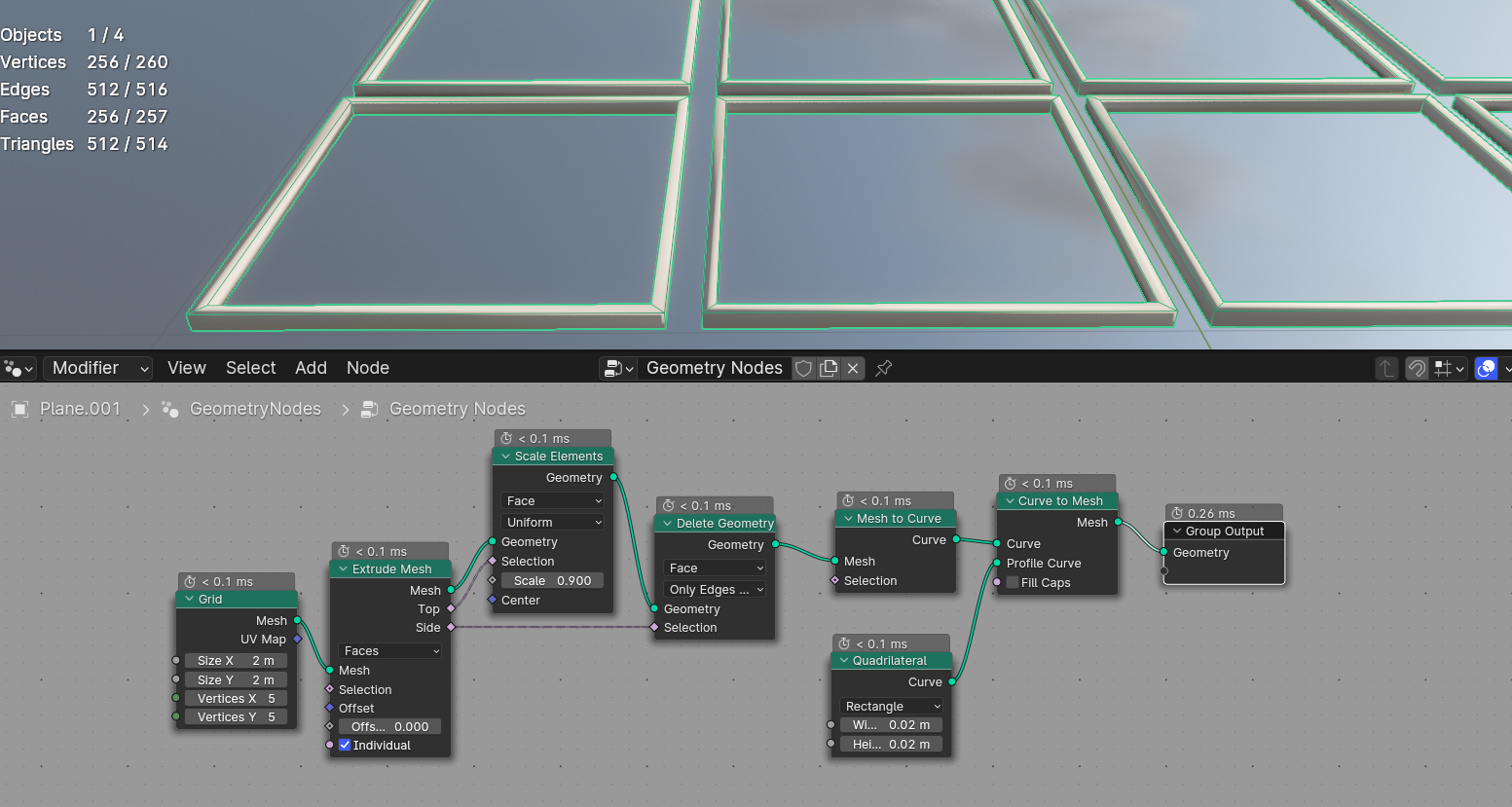Select the Mesh to Curve node header

896,519
